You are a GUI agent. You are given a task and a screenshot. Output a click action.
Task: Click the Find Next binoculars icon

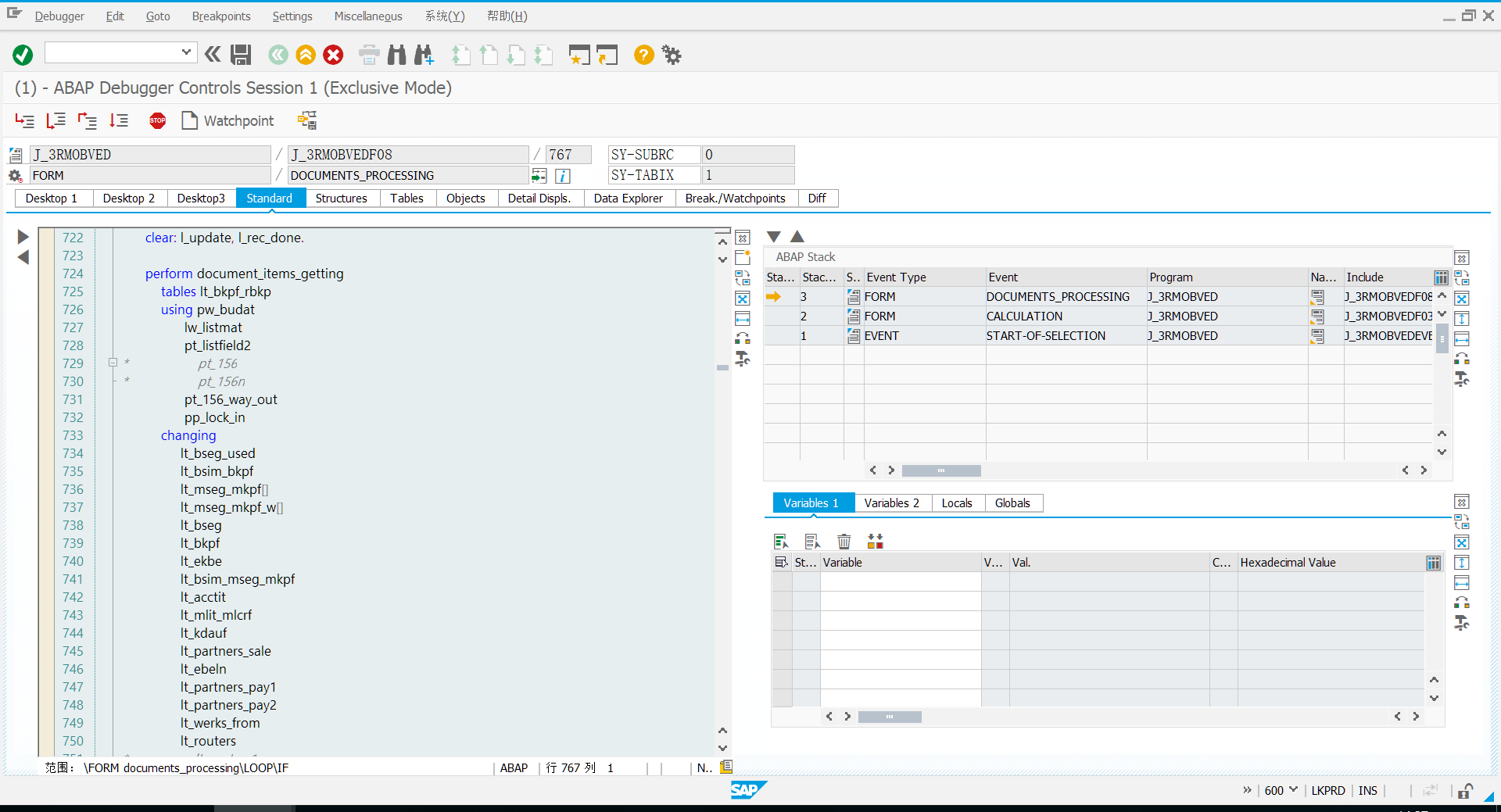click(424, 55)
